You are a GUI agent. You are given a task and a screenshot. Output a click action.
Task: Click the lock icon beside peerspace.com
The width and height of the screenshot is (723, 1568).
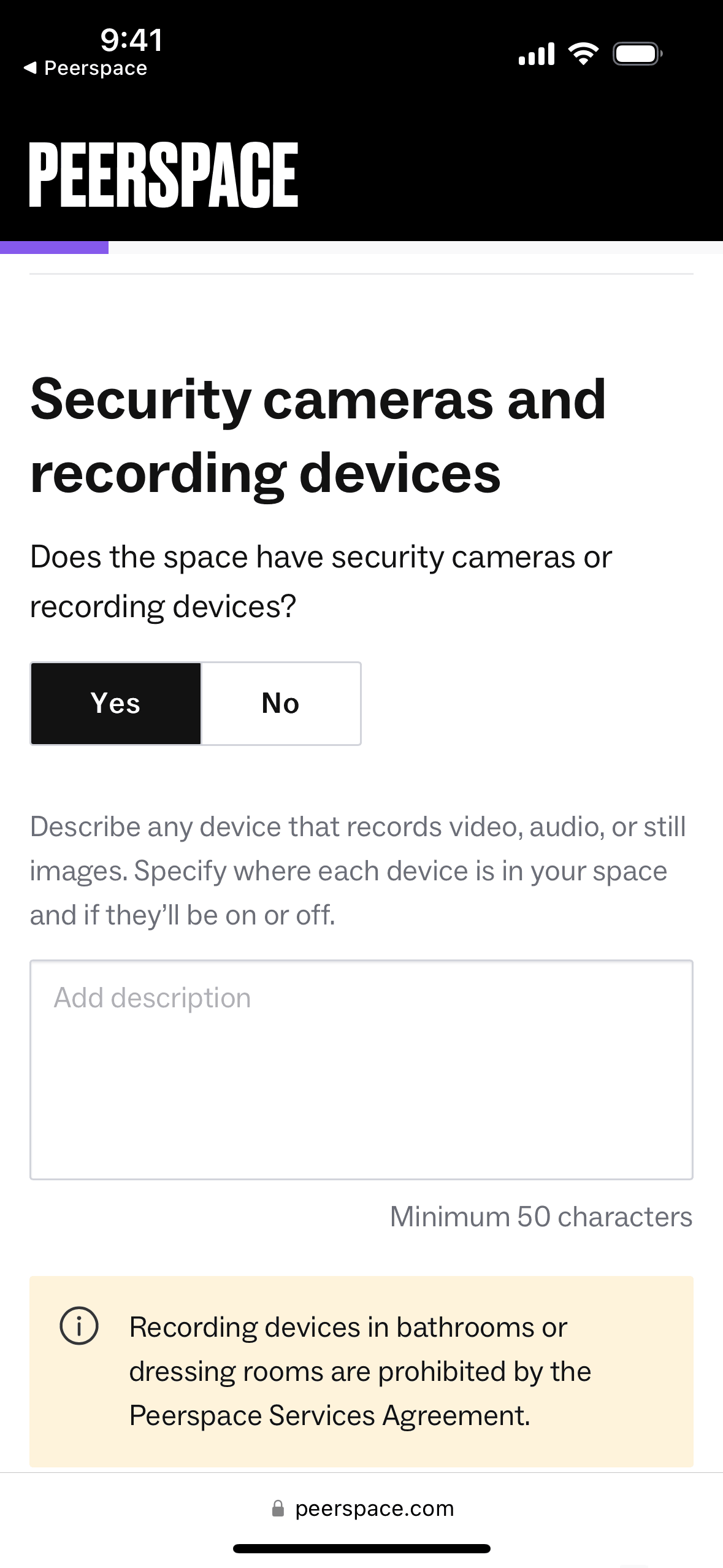click(278, 1508)
